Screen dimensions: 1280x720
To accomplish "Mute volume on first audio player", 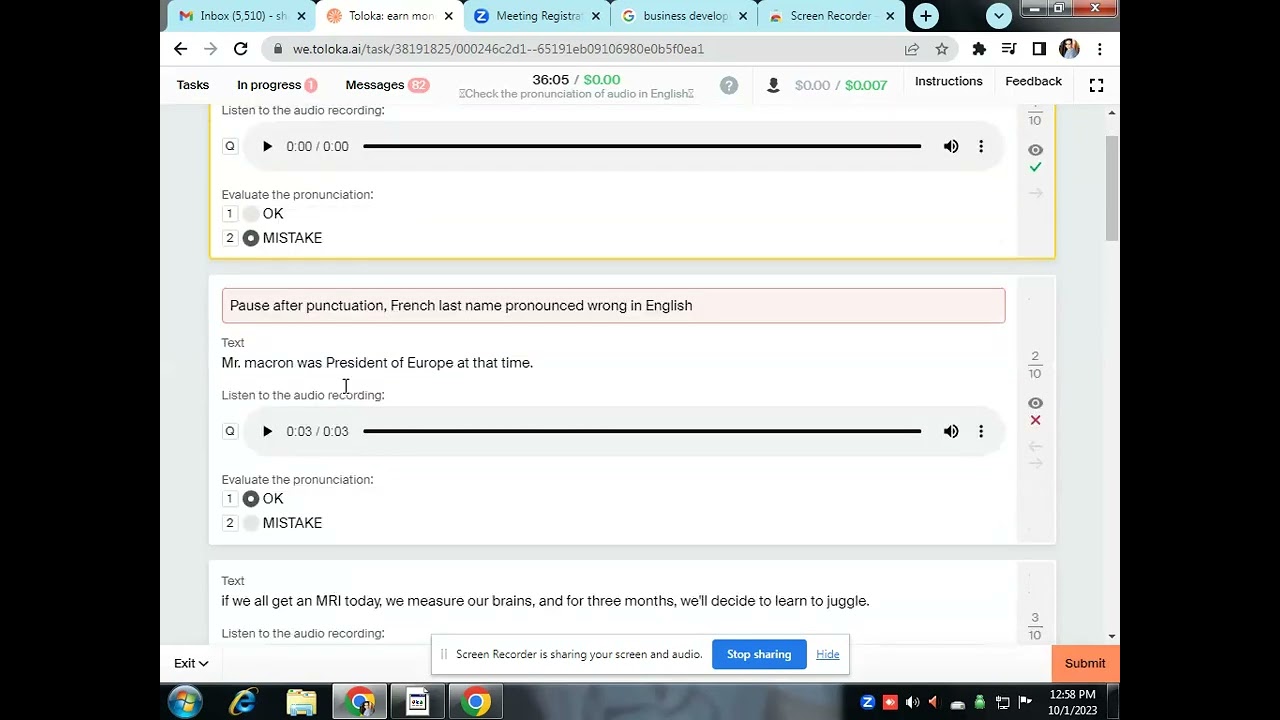I will tap(951, 146).
